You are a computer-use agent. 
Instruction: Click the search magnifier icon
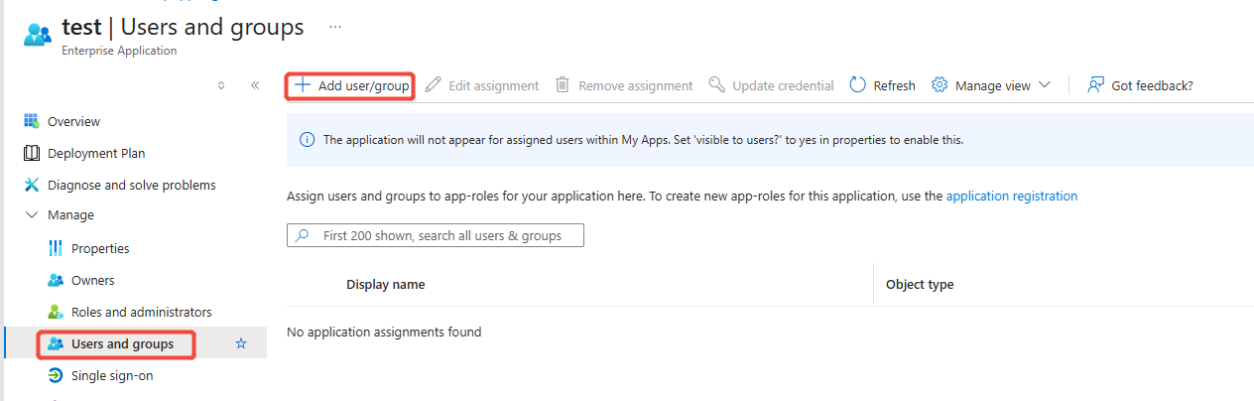click(303, 236)
